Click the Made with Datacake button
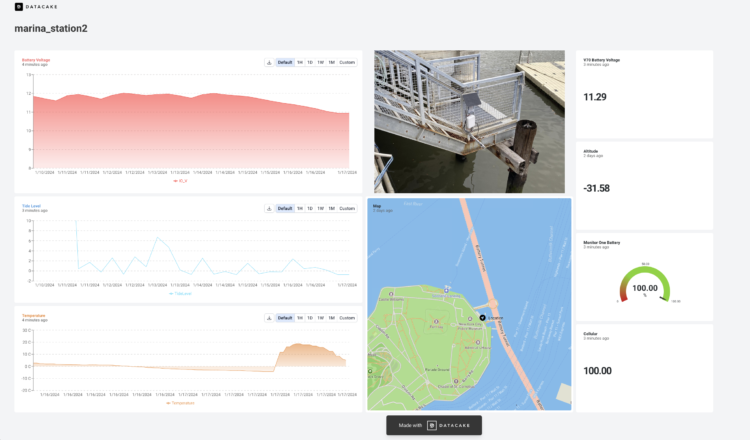Screen dimensions: 750x440 (434, 425)
